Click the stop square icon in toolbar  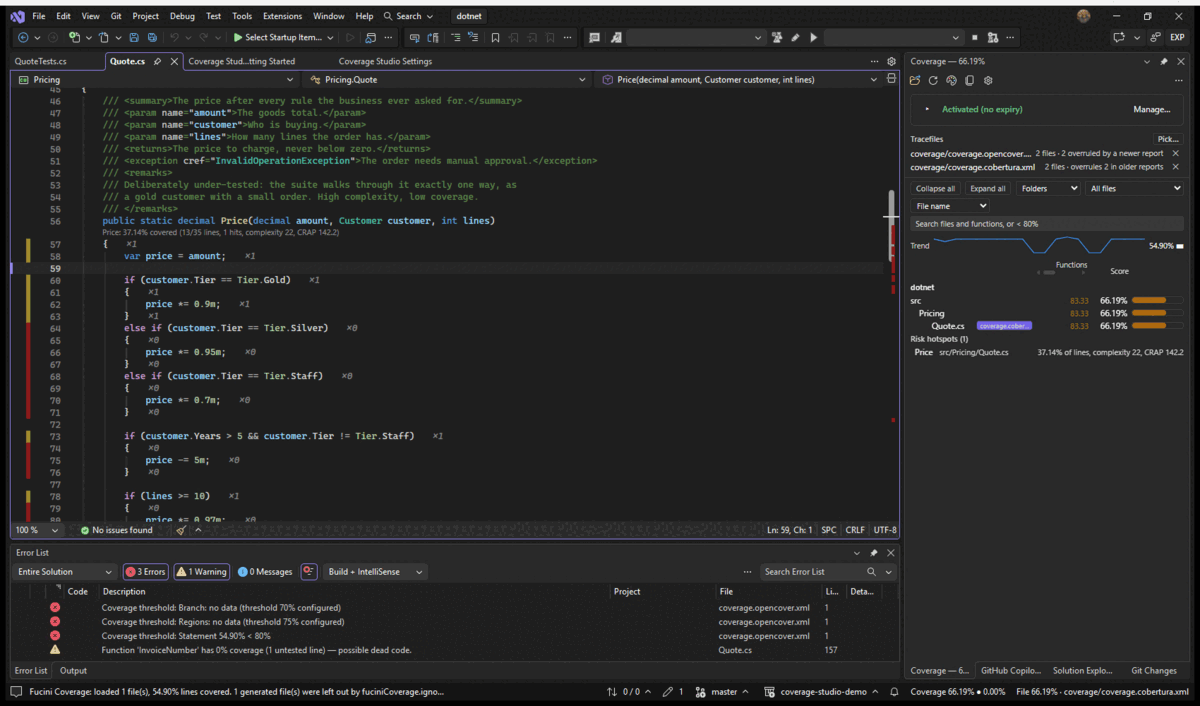[x=975, y=38]
